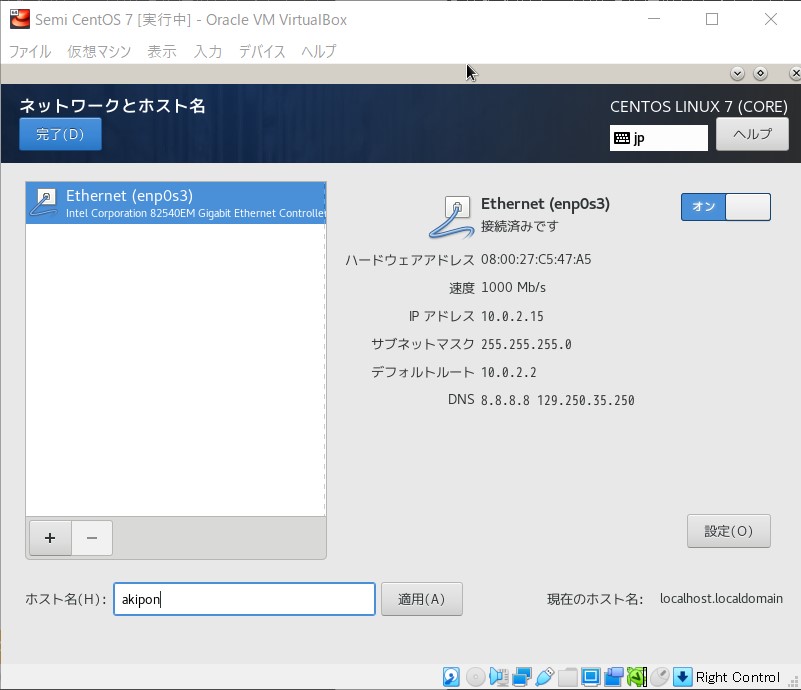
Task: Click the jp keyboard layout indicator
Action: [658, 138]
